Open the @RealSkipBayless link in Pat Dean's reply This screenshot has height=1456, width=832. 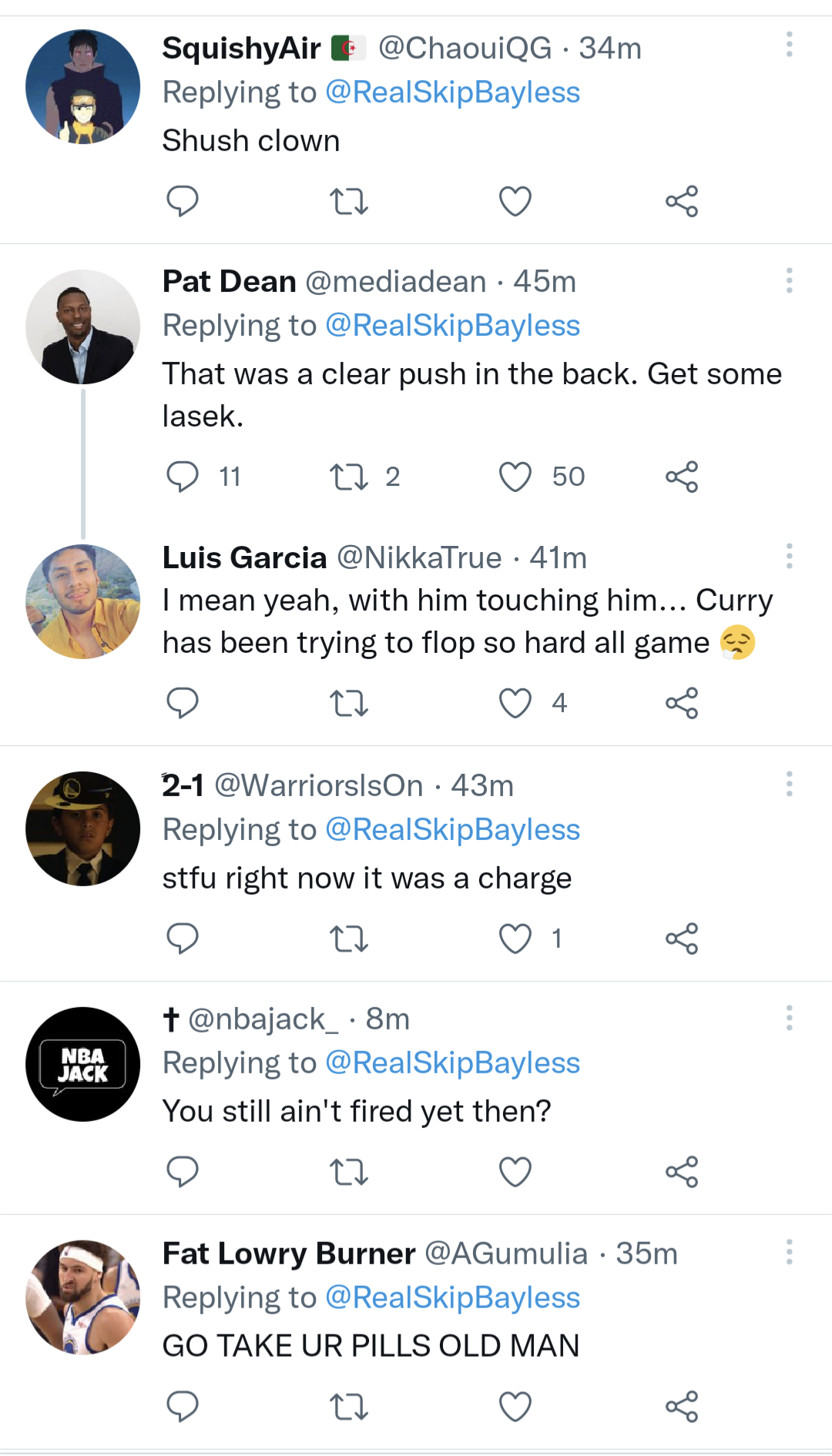453,326
